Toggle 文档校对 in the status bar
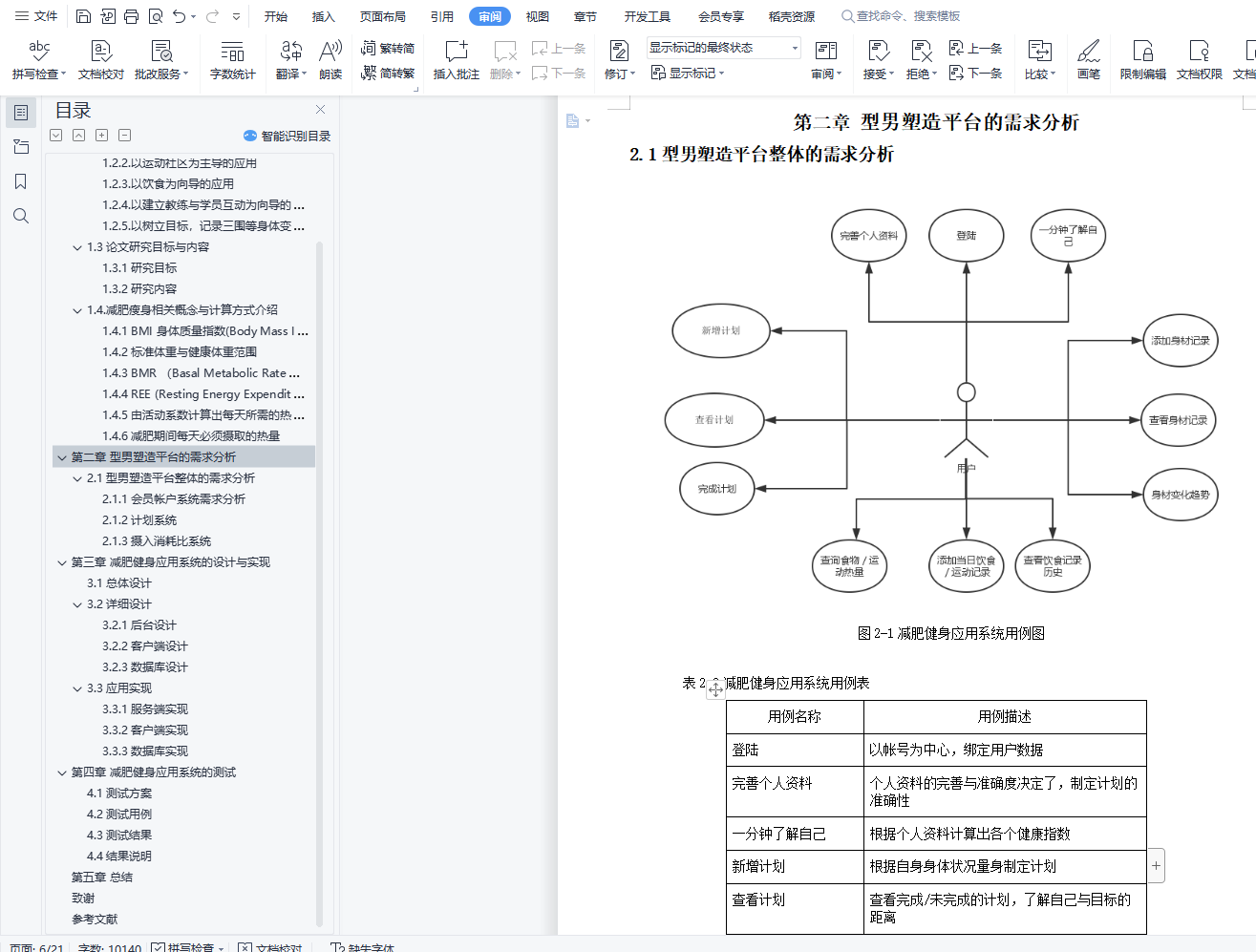The image size is (1256, 952). click(x=270, y=947)
